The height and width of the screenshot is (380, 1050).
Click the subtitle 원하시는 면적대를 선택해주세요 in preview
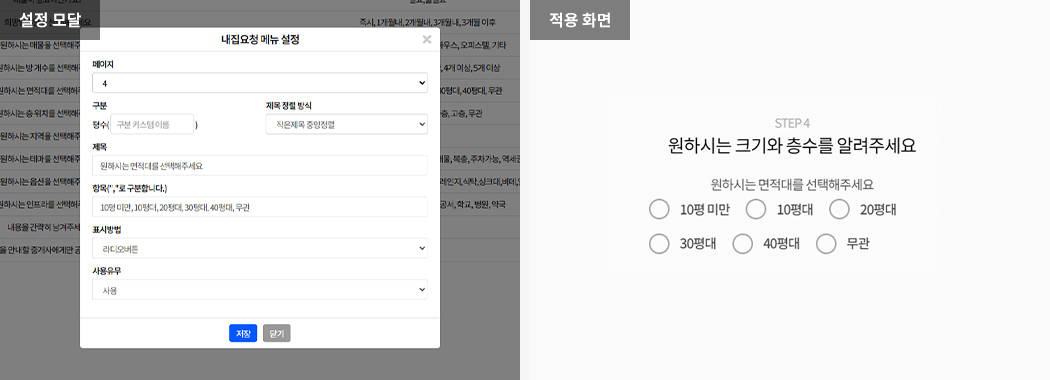point(792,184)
